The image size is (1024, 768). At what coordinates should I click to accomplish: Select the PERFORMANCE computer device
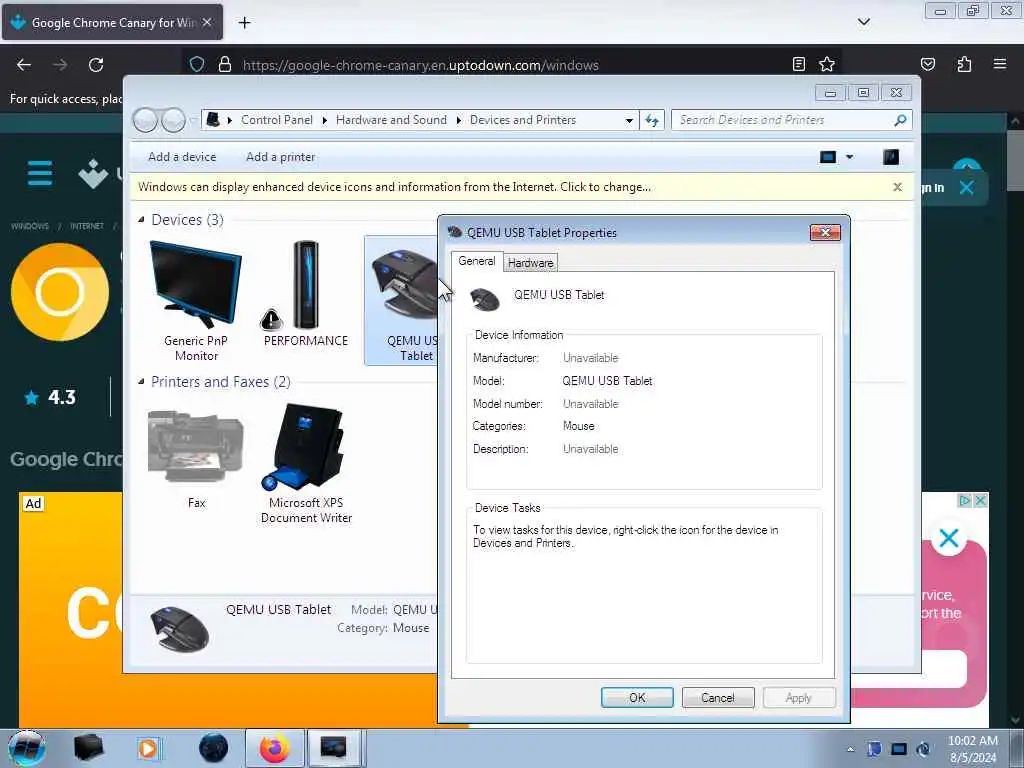pyautogui.click(x=306, y=295)
